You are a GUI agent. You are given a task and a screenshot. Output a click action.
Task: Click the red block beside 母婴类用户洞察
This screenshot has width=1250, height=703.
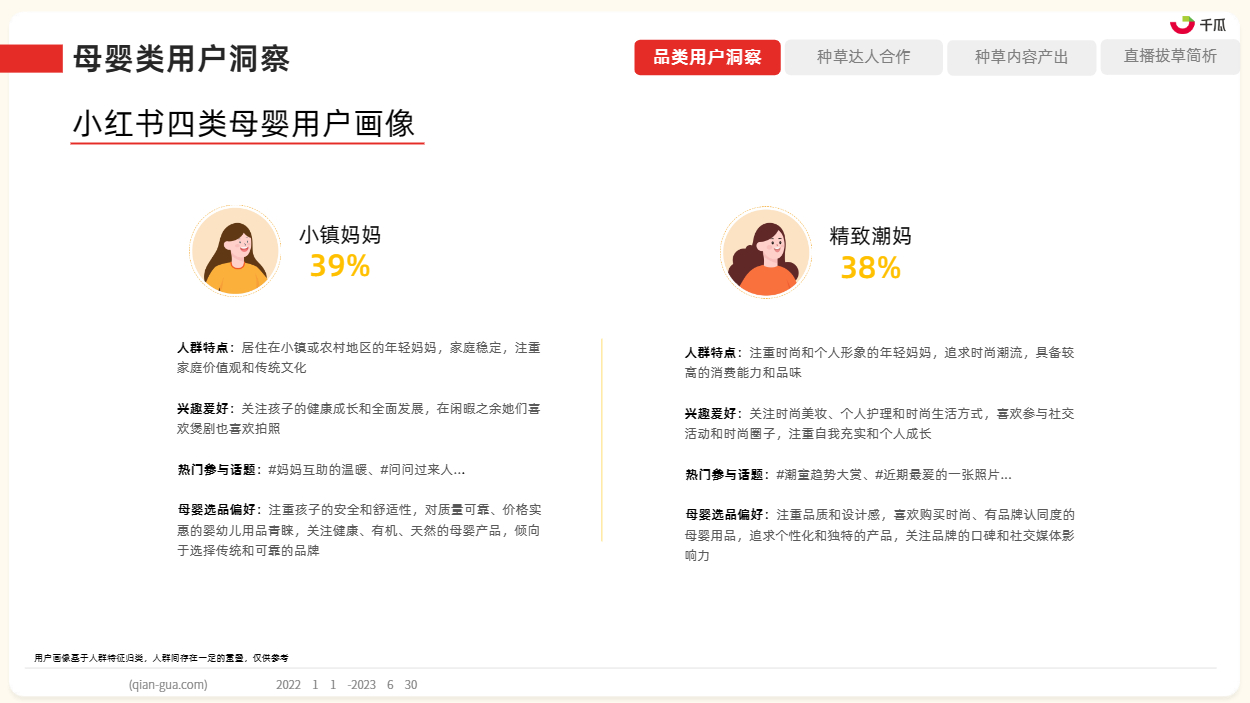coord(32,59)
